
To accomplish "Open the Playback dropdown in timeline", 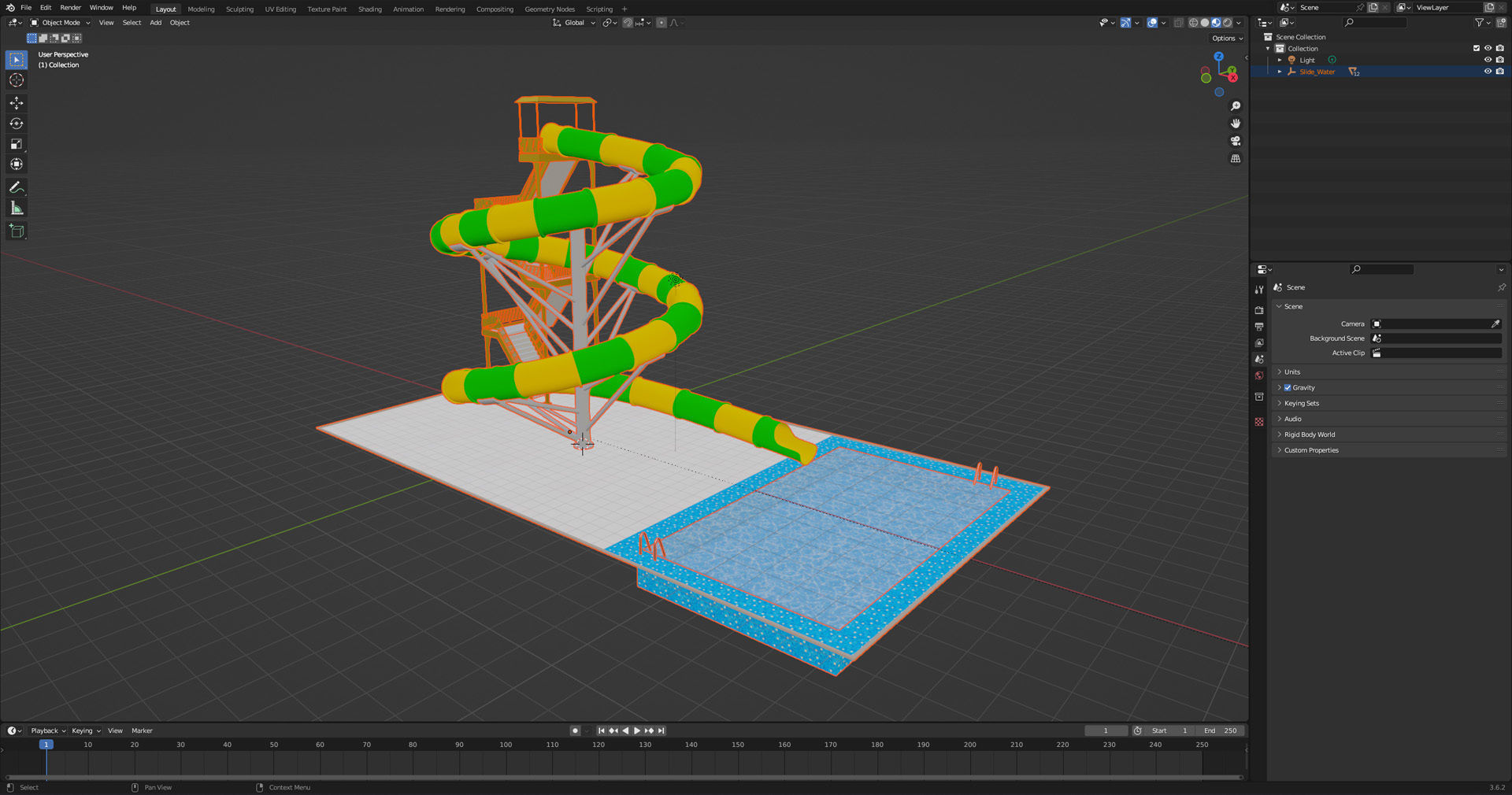I will click(49, 730).
